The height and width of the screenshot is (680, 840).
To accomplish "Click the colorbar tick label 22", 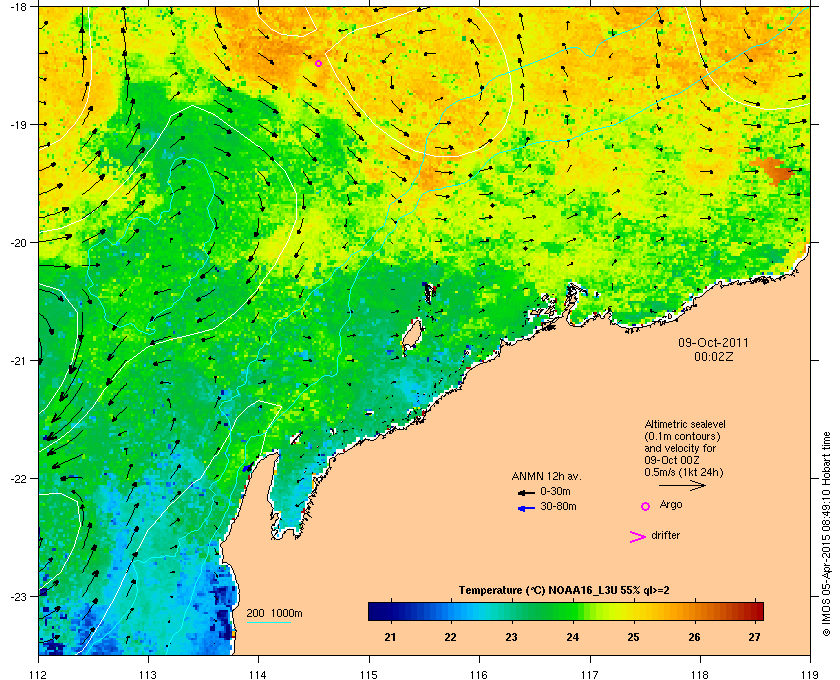I will click(451, 637).
